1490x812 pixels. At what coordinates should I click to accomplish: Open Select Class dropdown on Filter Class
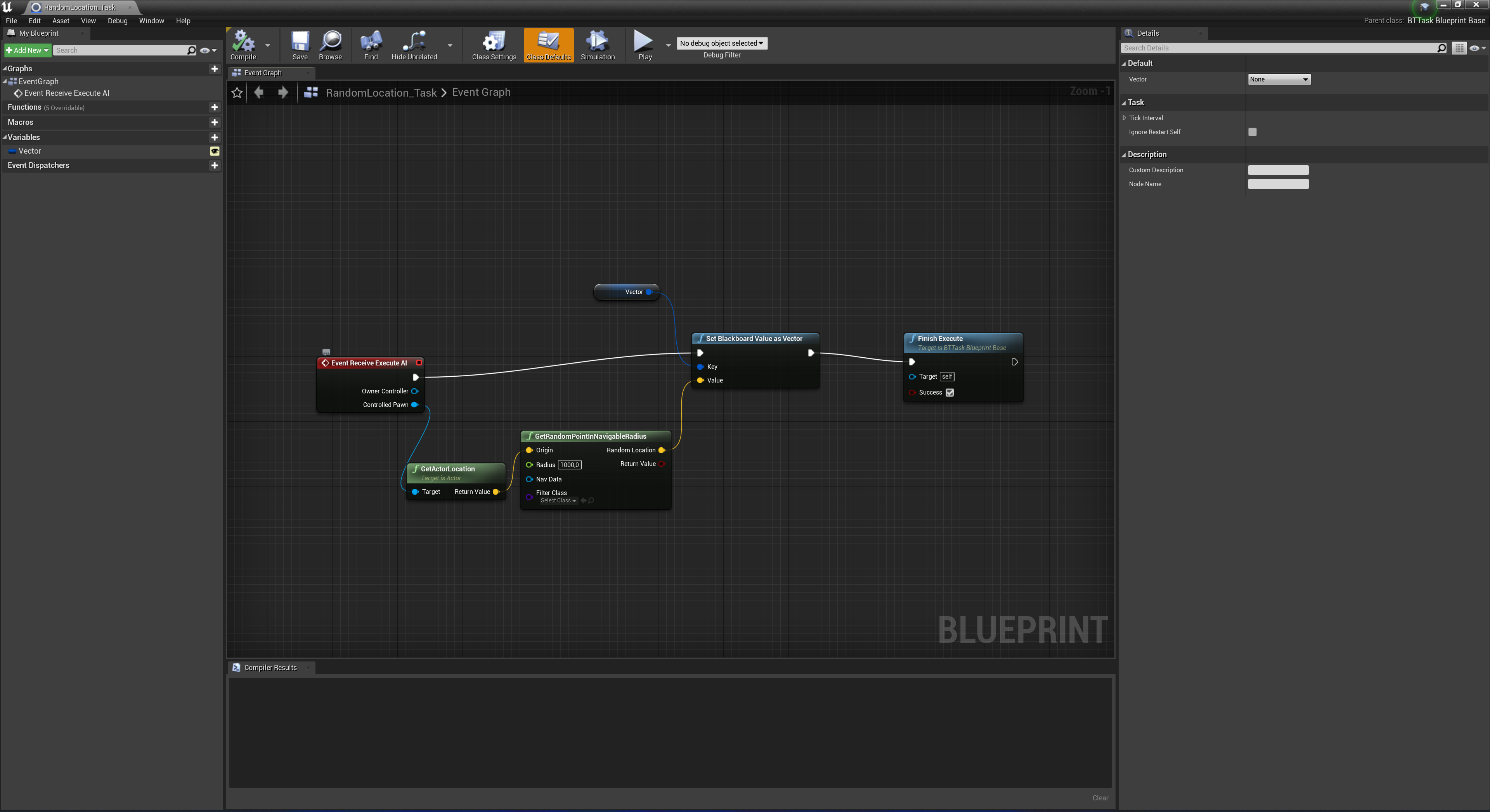coord(558,501)
